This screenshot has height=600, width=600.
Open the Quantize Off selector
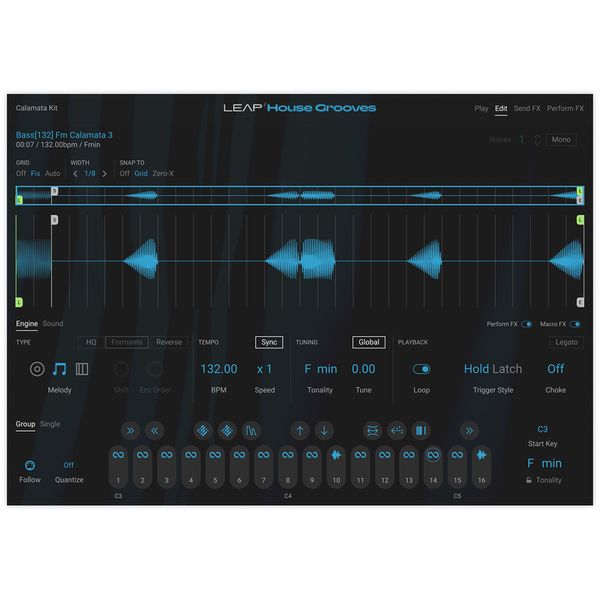tap(68, 465)
